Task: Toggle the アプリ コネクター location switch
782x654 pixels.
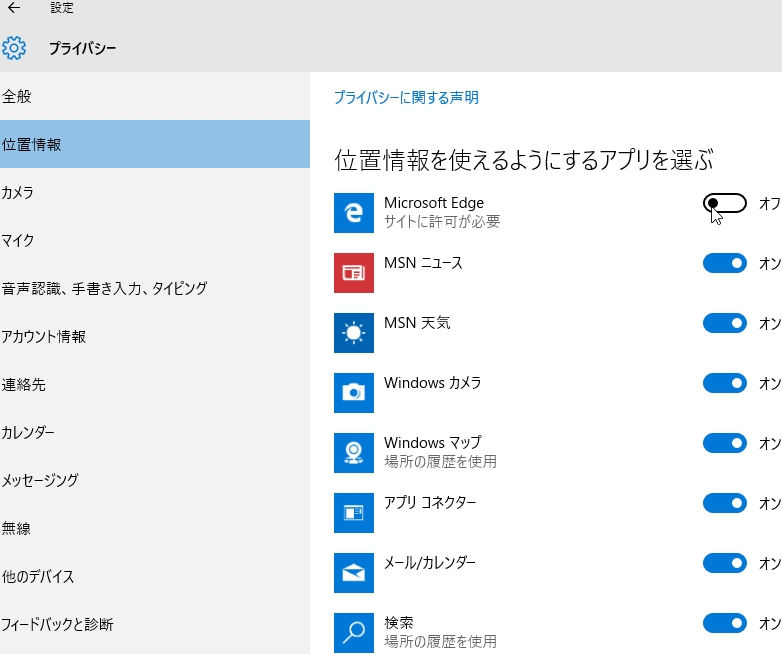Action: (x=725, y=503)
